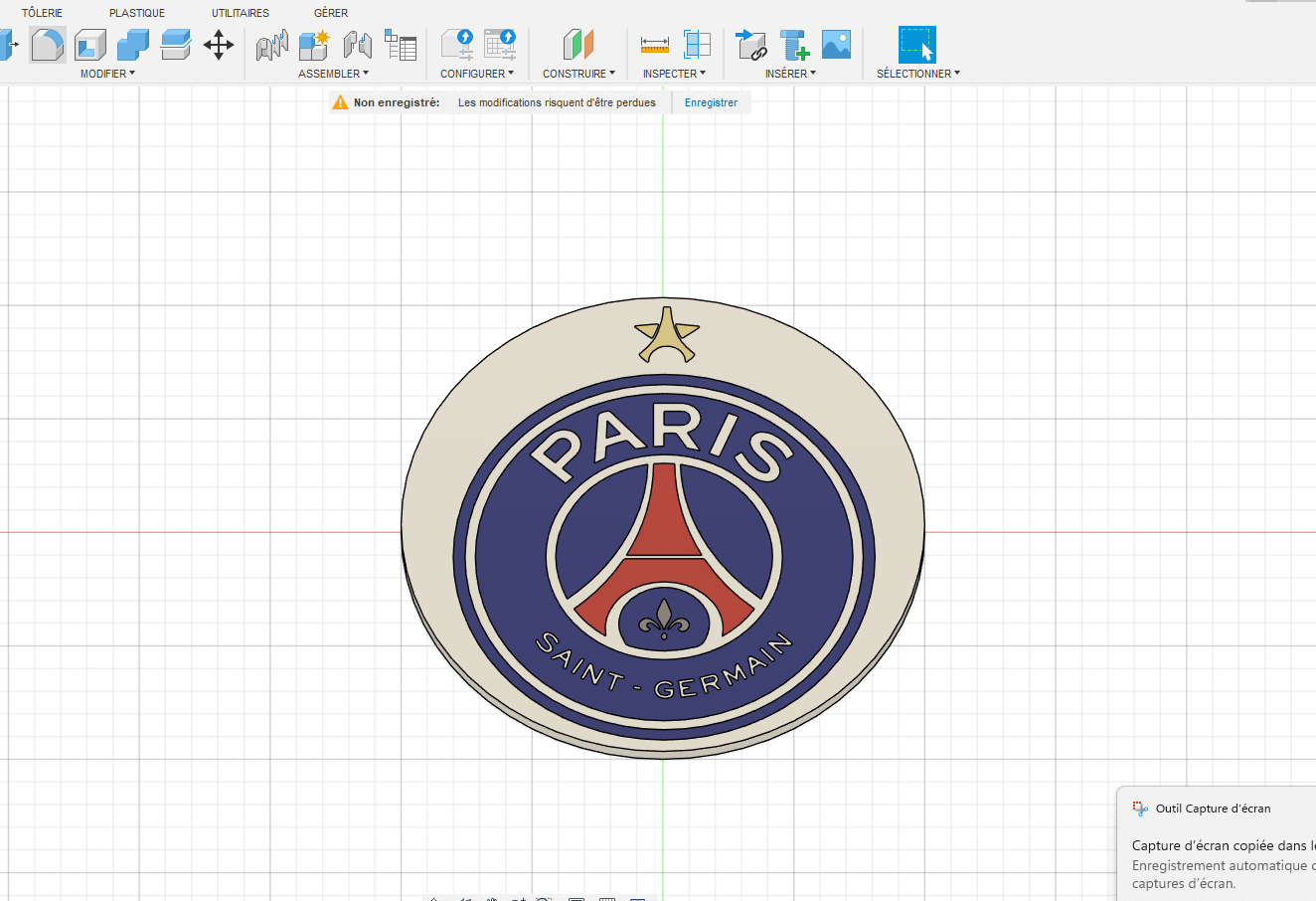Select the gold star emblem atop the badge
The image size is (1316, 901).
(667, 335)
